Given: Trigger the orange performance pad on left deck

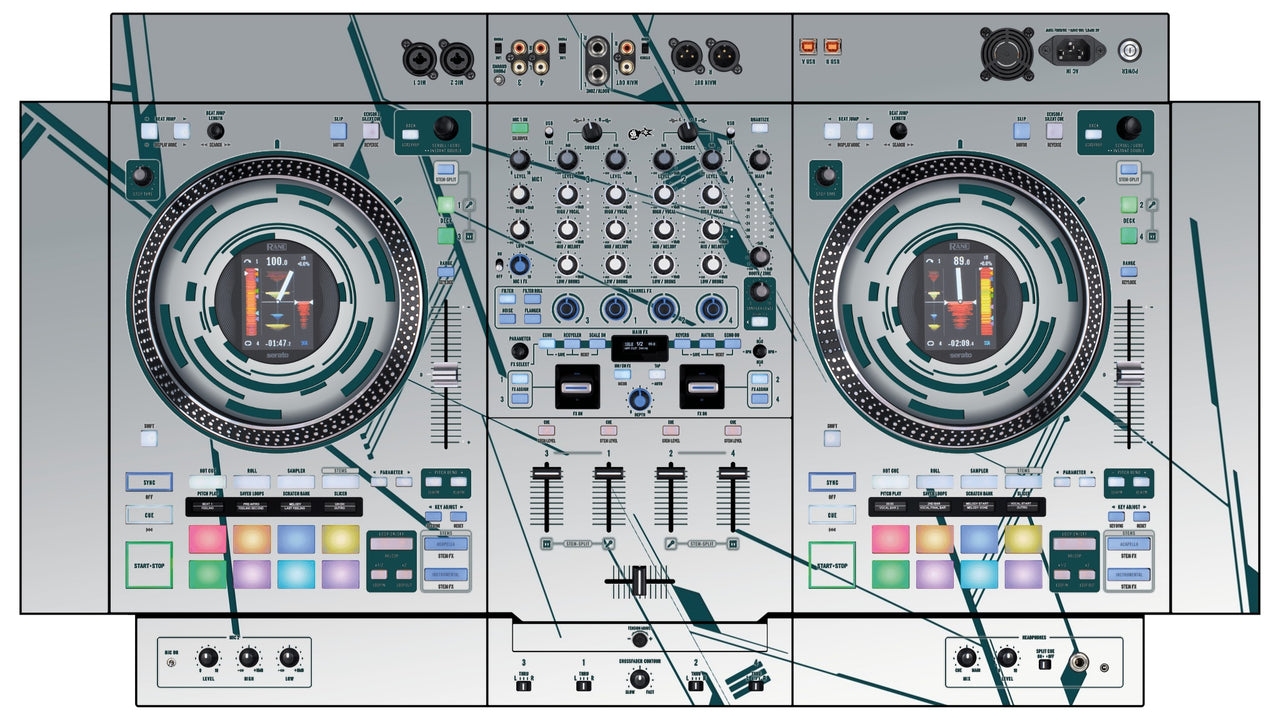Looking at the screenshot, I should pos(251,540).
